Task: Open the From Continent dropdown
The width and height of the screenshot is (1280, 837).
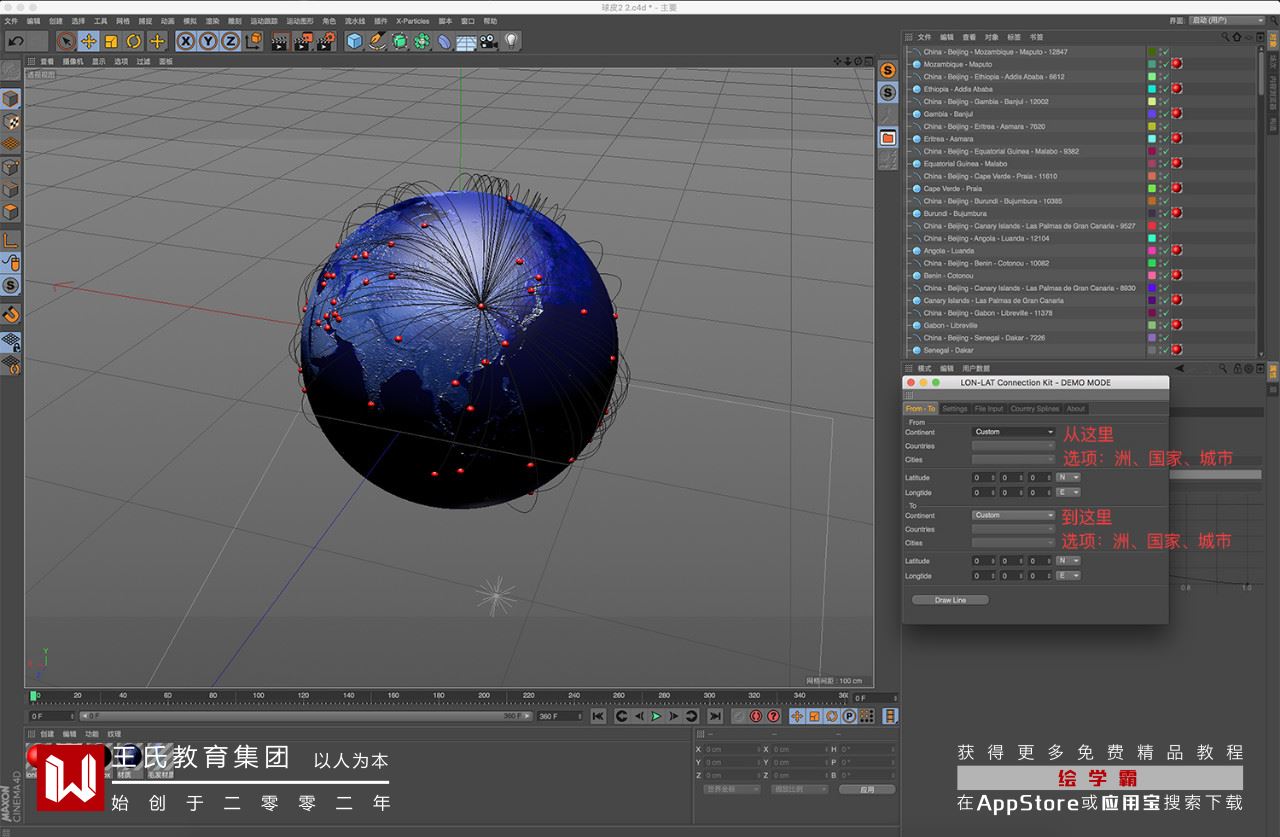Action: [x=1014, y=432]
